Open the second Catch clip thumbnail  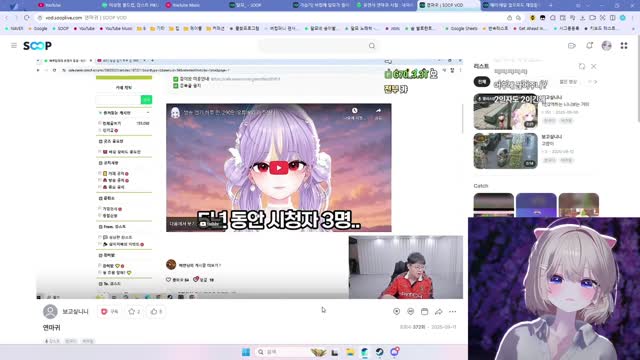536,205
